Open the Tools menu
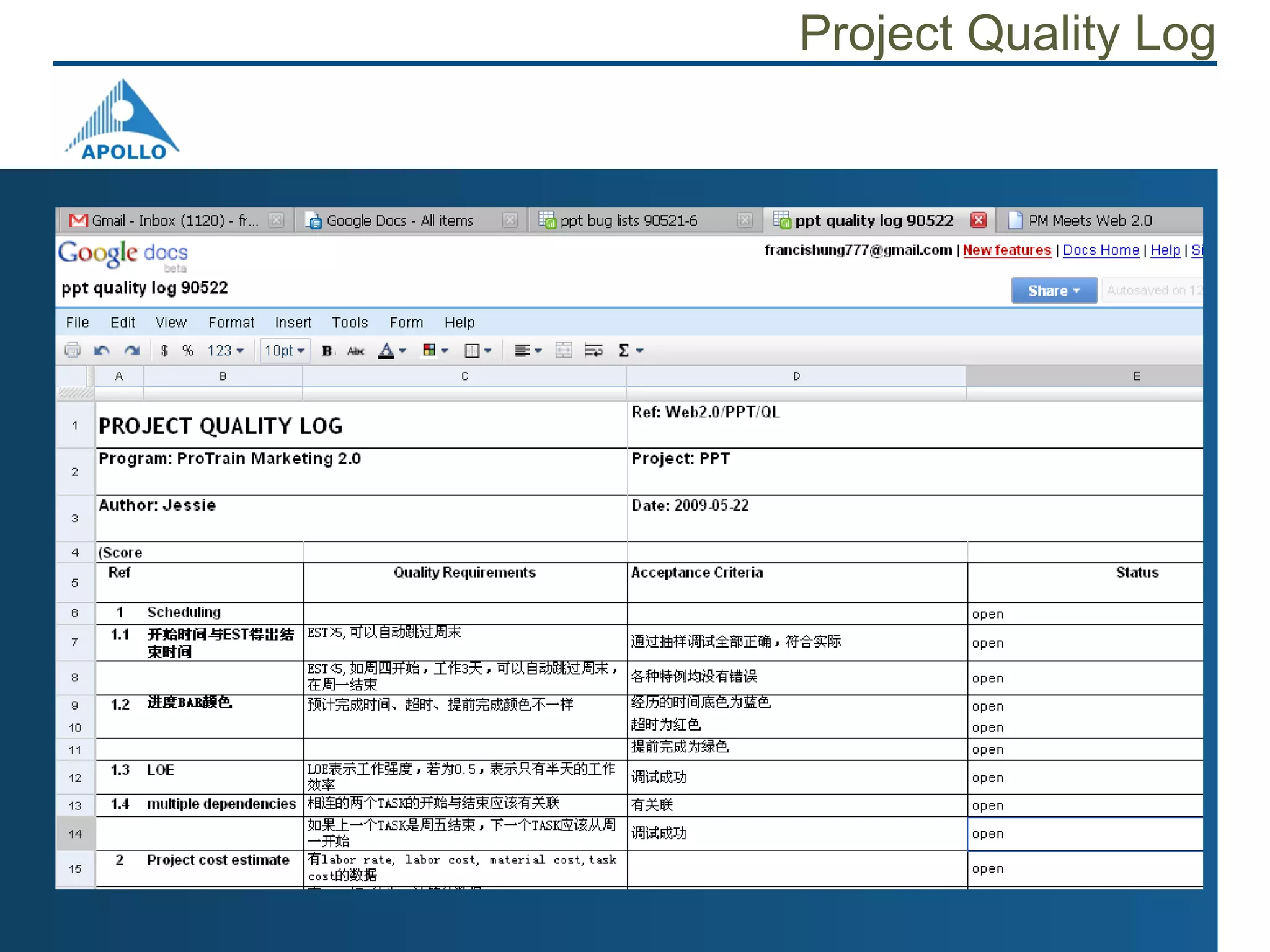Viewport: 1270px width, 952px height. click(350, 322)
